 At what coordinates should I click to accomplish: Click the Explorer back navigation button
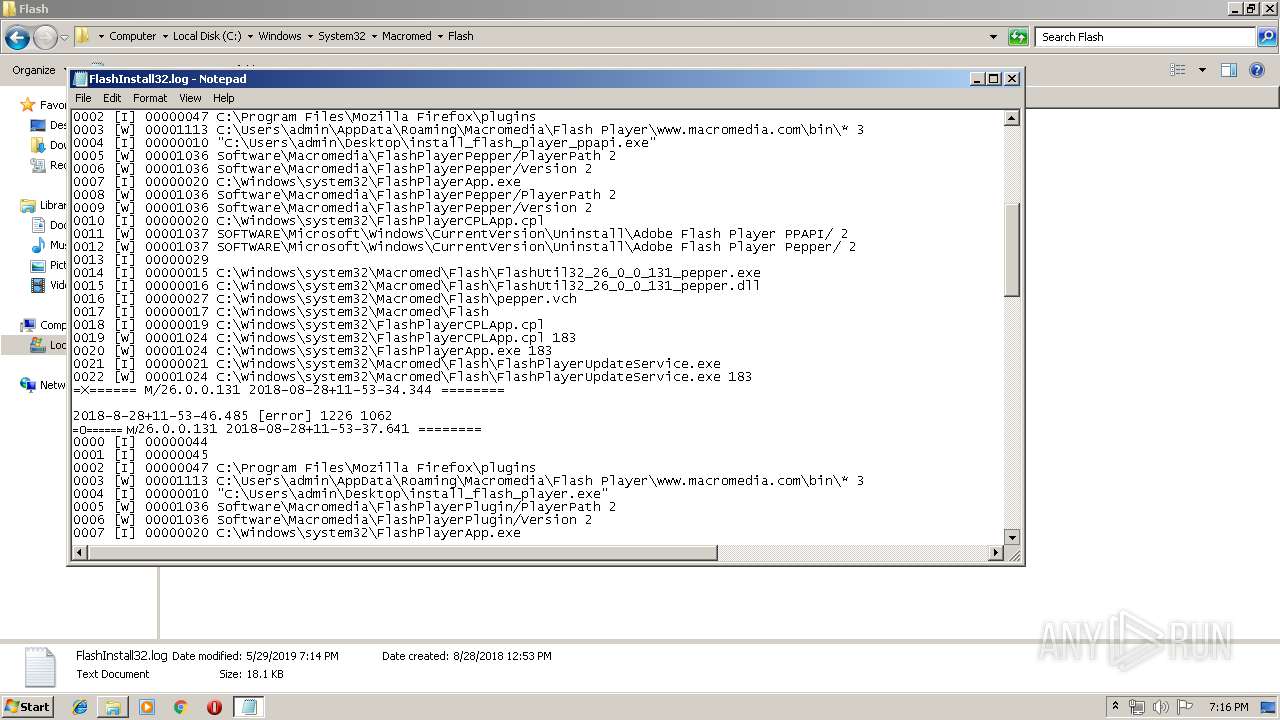pos(16,37)
